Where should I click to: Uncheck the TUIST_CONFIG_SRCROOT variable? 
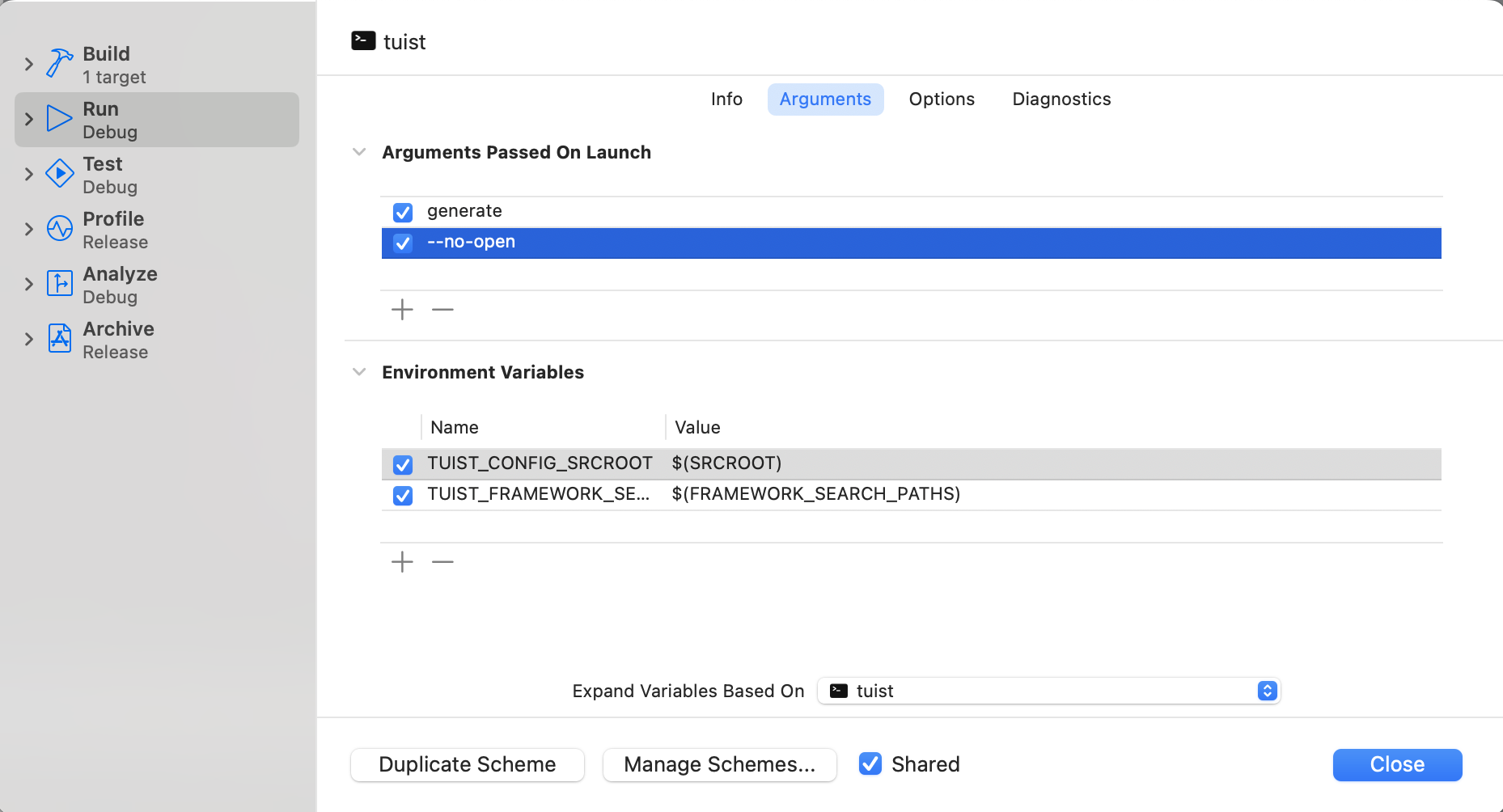pos(403,465)
